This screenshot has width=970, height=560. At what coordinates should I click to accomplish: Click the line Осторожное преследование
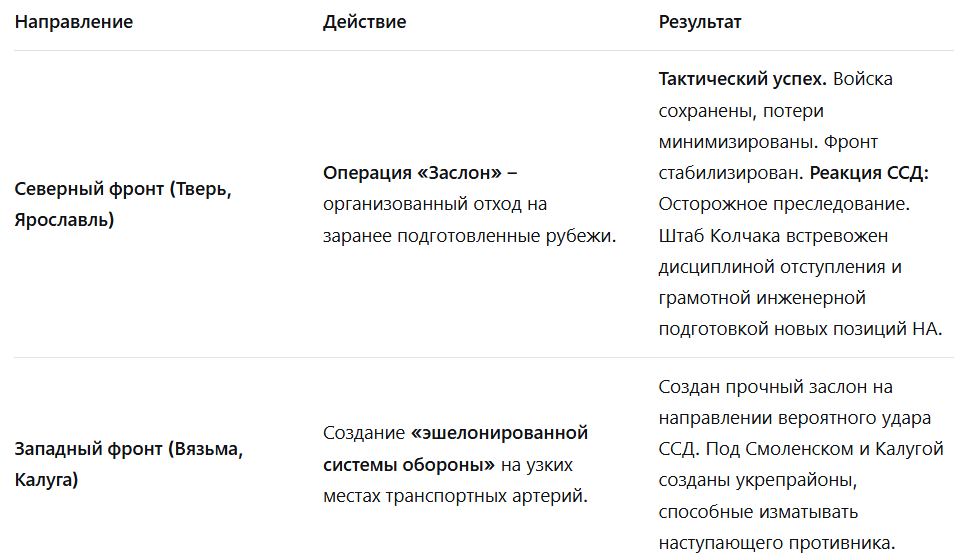(x=784, y=204)
